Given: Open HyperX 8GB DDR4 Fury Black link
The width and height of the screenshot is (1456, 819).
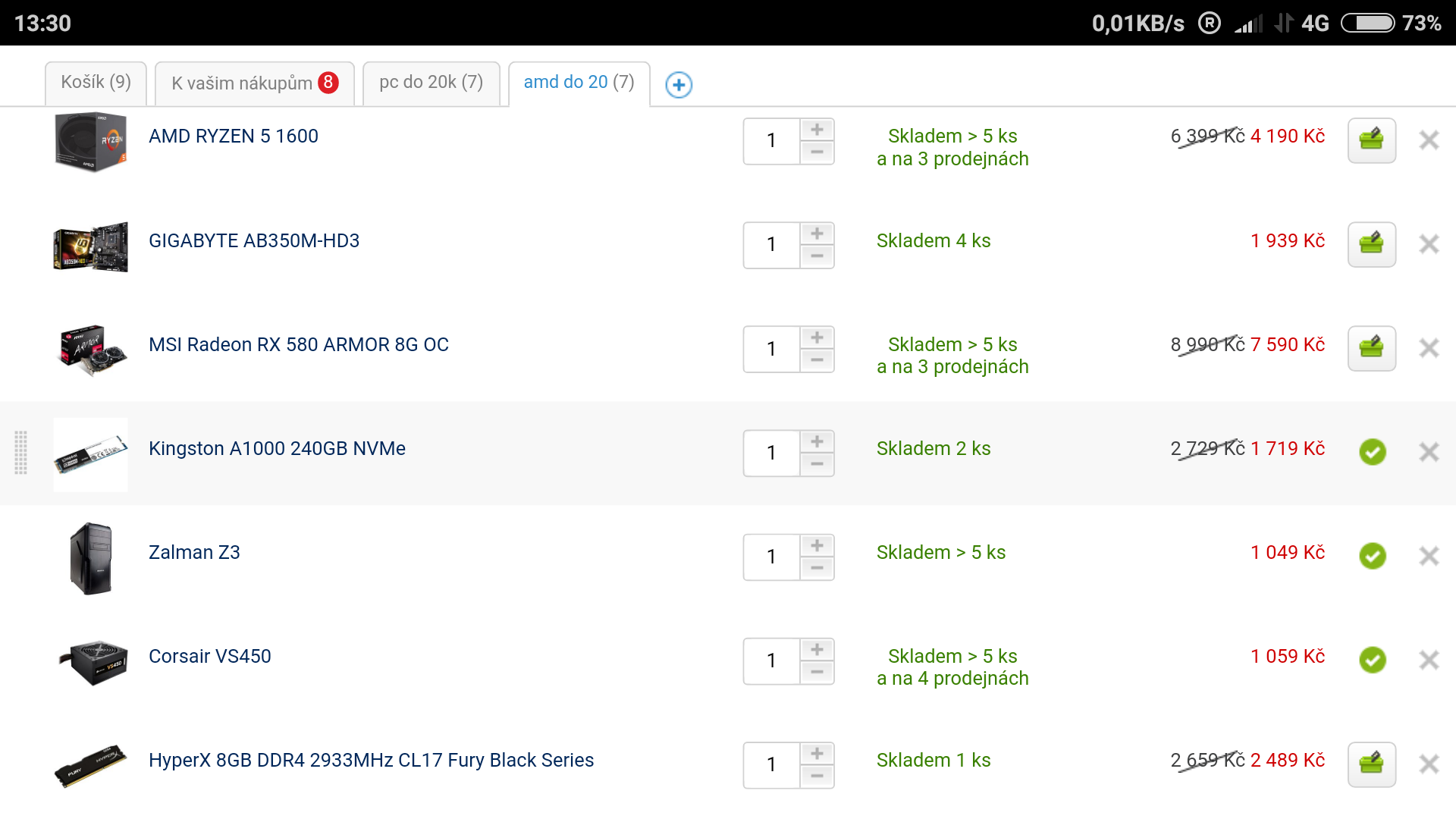Looking at the screenshot, I should [x=372, y=761].
